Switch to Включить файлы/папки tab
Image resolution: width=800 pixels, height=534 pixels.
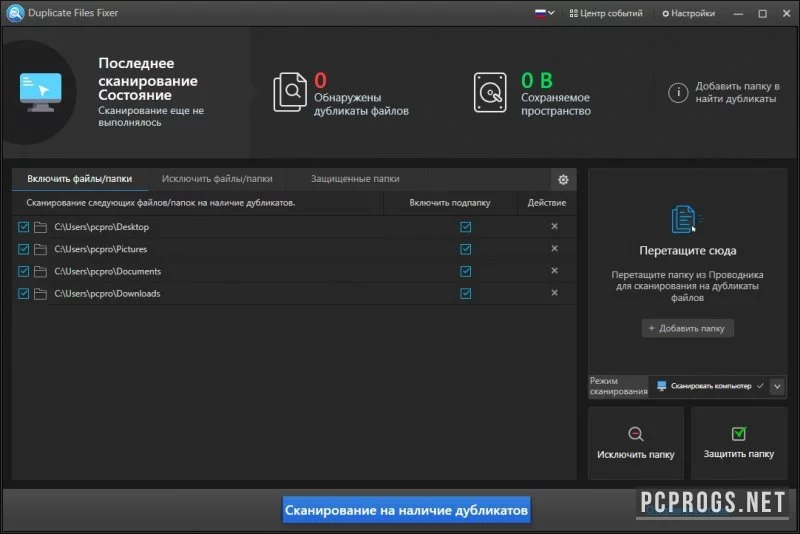[80, 179]
